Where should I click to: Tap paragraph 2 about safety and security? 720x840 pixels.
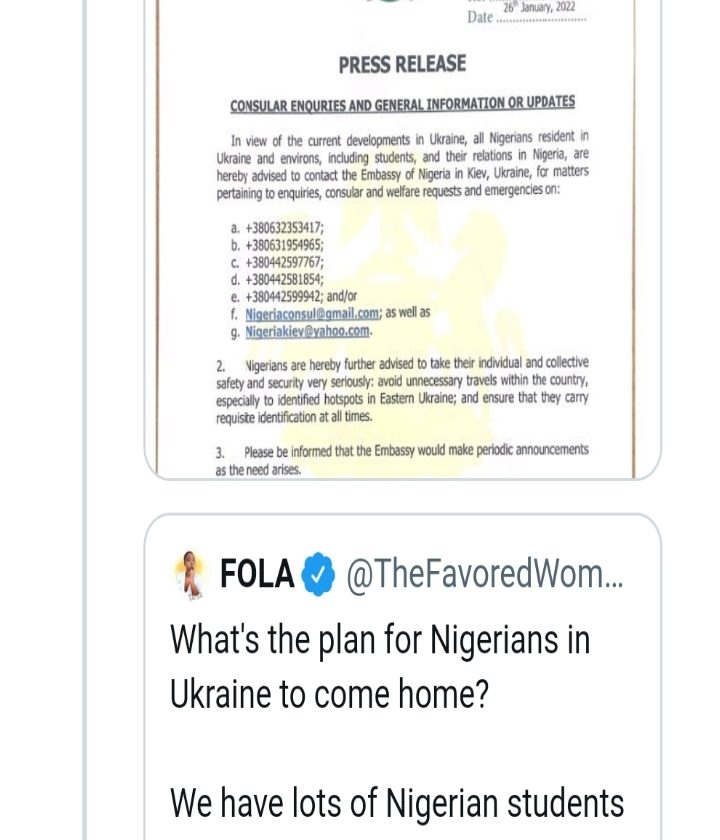pyautogui.click(x=402, y=389)
